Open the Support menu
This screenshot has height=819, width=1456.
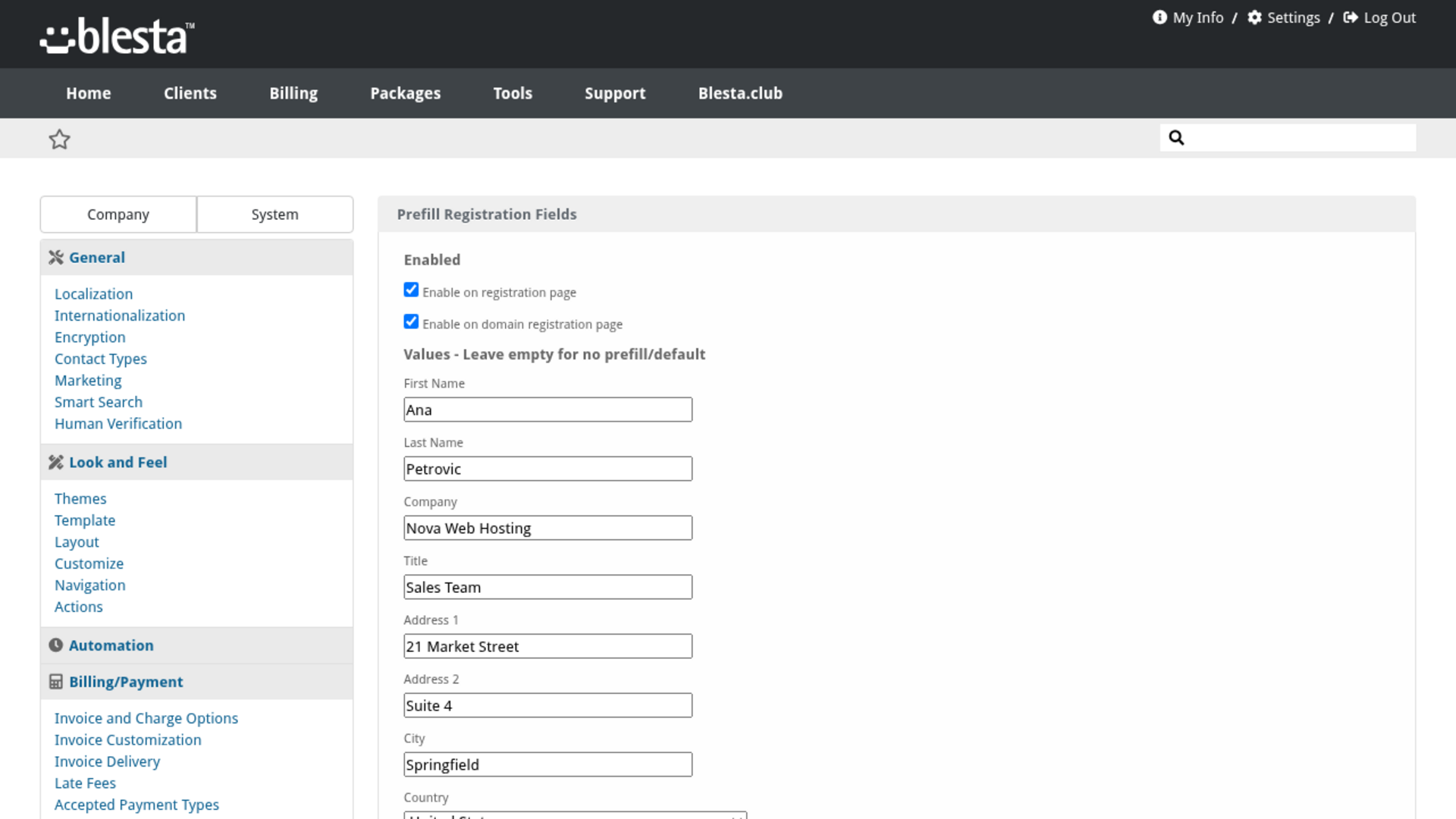point(615,93)
